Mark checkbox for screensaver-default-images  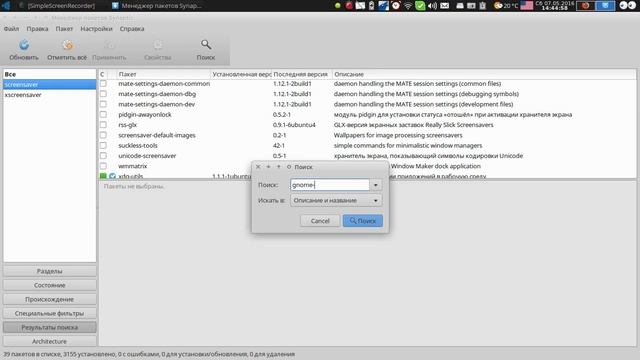[x=103, y=135]
